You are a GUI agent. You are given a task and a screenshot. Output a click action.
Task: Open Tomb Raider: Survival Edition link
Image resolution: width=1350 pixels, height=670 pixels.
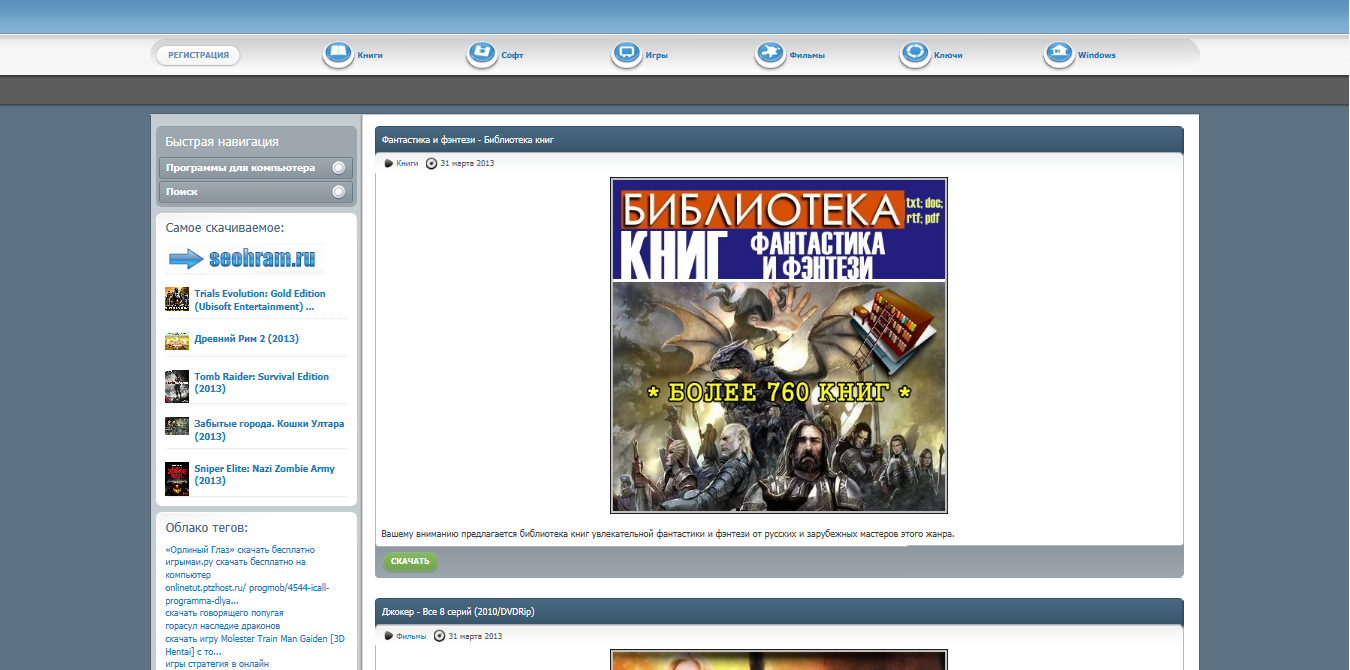click(262, 383)
